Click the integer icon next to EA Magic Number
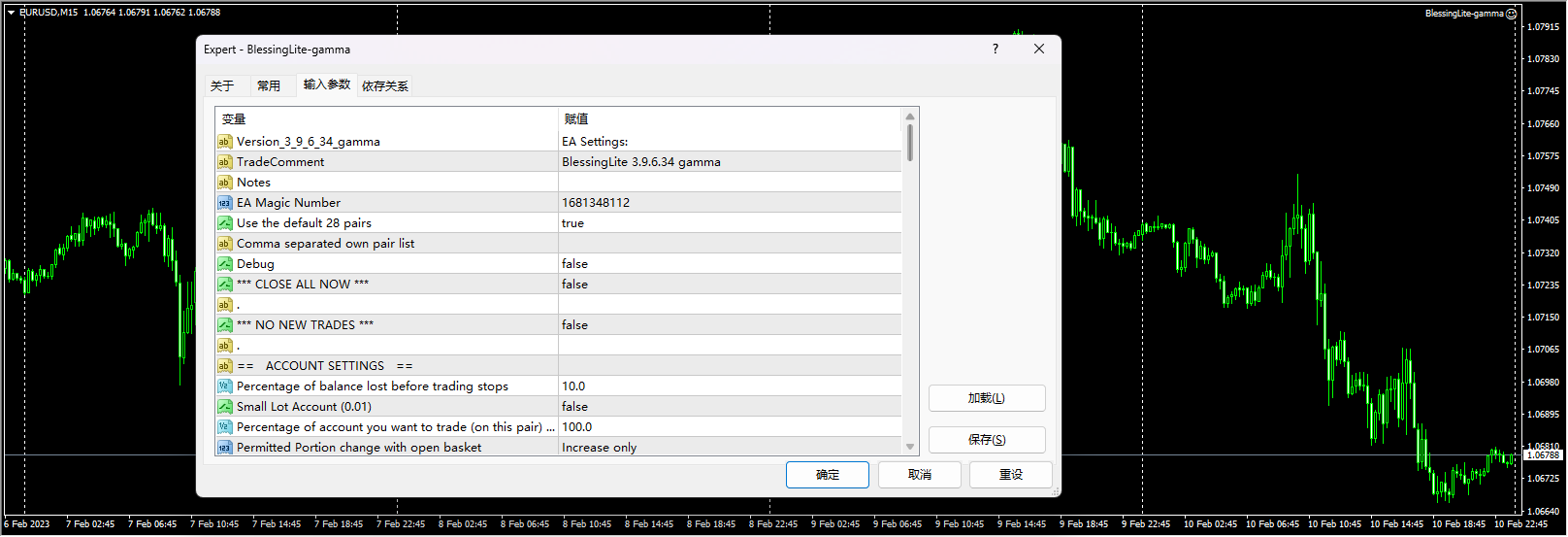Image resolution: width=1568 pixels, height=537 pixels. (224, 203)
